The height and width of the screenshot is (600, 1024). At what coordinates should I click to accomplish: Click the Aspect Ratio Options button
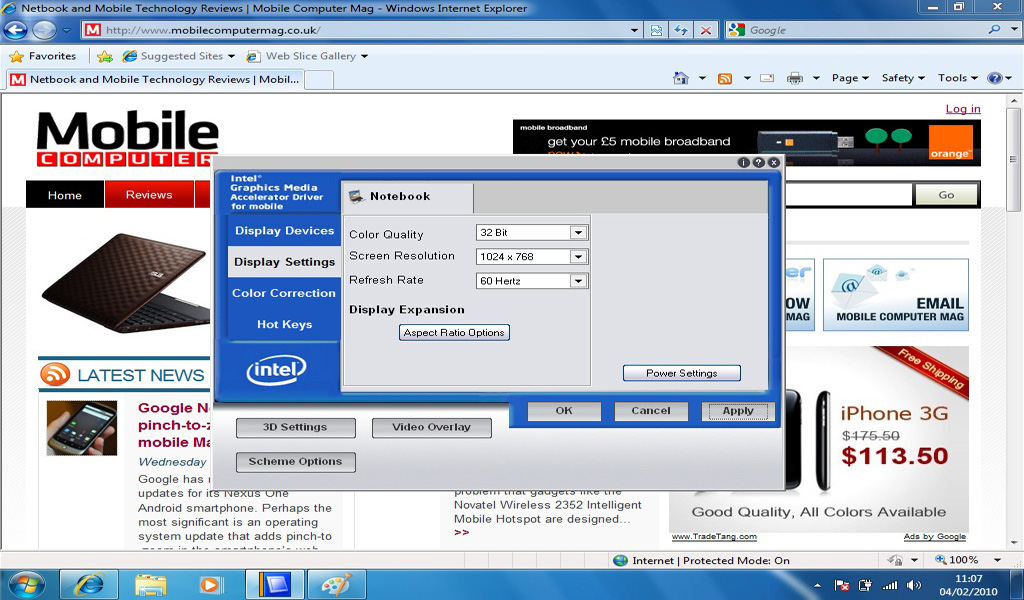[x=454, y=332]
